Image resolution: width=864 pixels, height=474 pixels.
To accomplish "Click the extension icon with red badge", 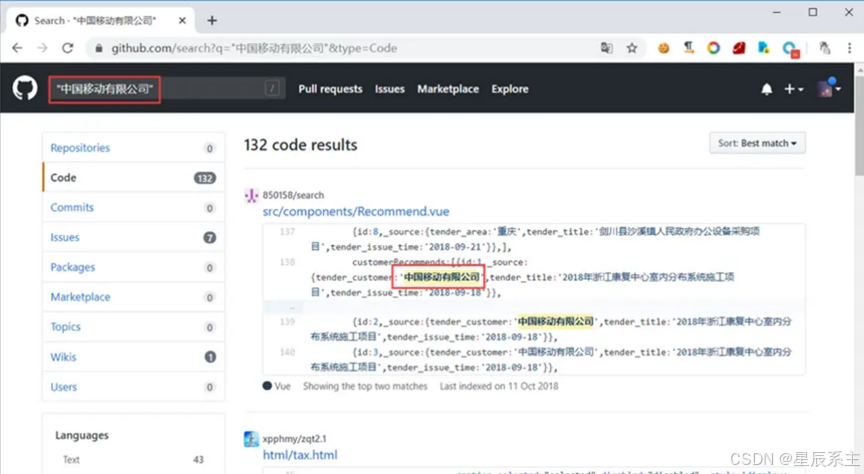I will 790,49.
